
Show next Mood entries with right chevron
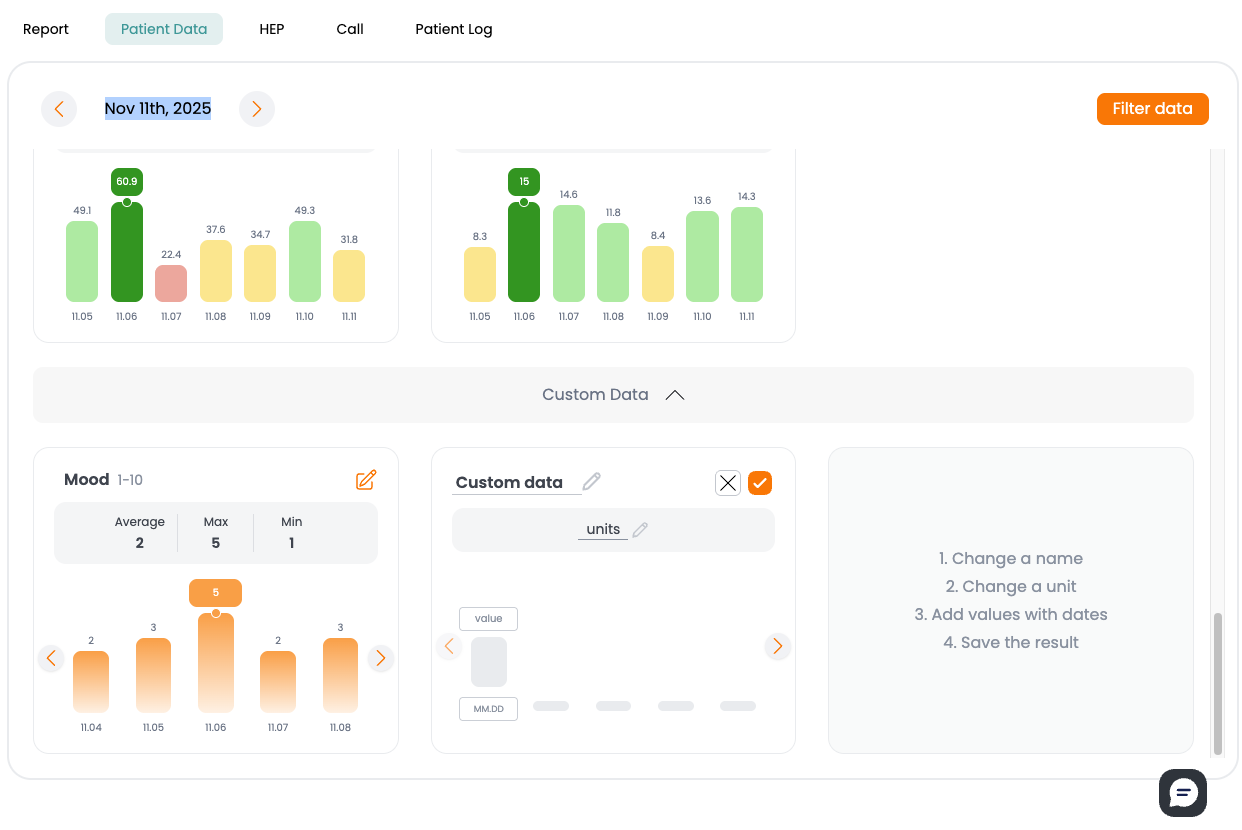[380, 658]
